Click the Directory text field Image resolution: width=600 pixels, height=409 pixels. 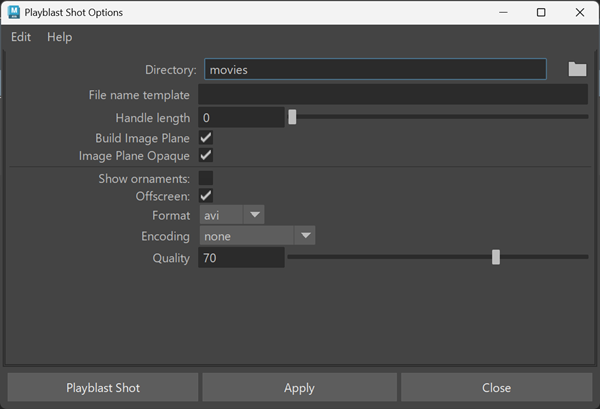(x=375, y=70)
